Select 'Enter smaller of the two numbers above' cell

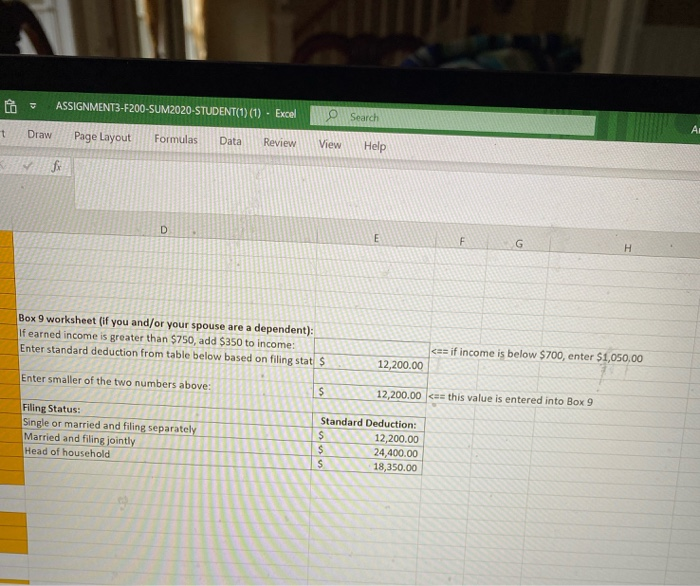pyautogui.click(x=116, y=382)
